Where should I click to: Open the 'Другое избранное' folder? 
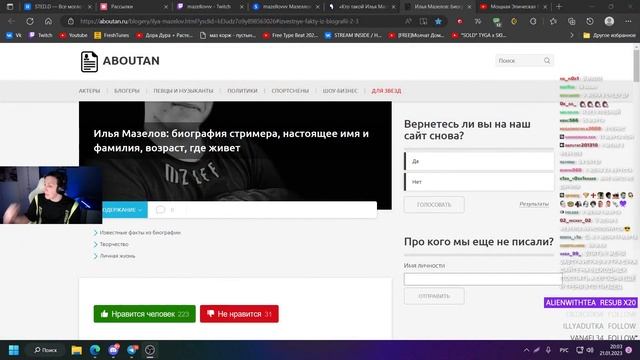(609, 36)
